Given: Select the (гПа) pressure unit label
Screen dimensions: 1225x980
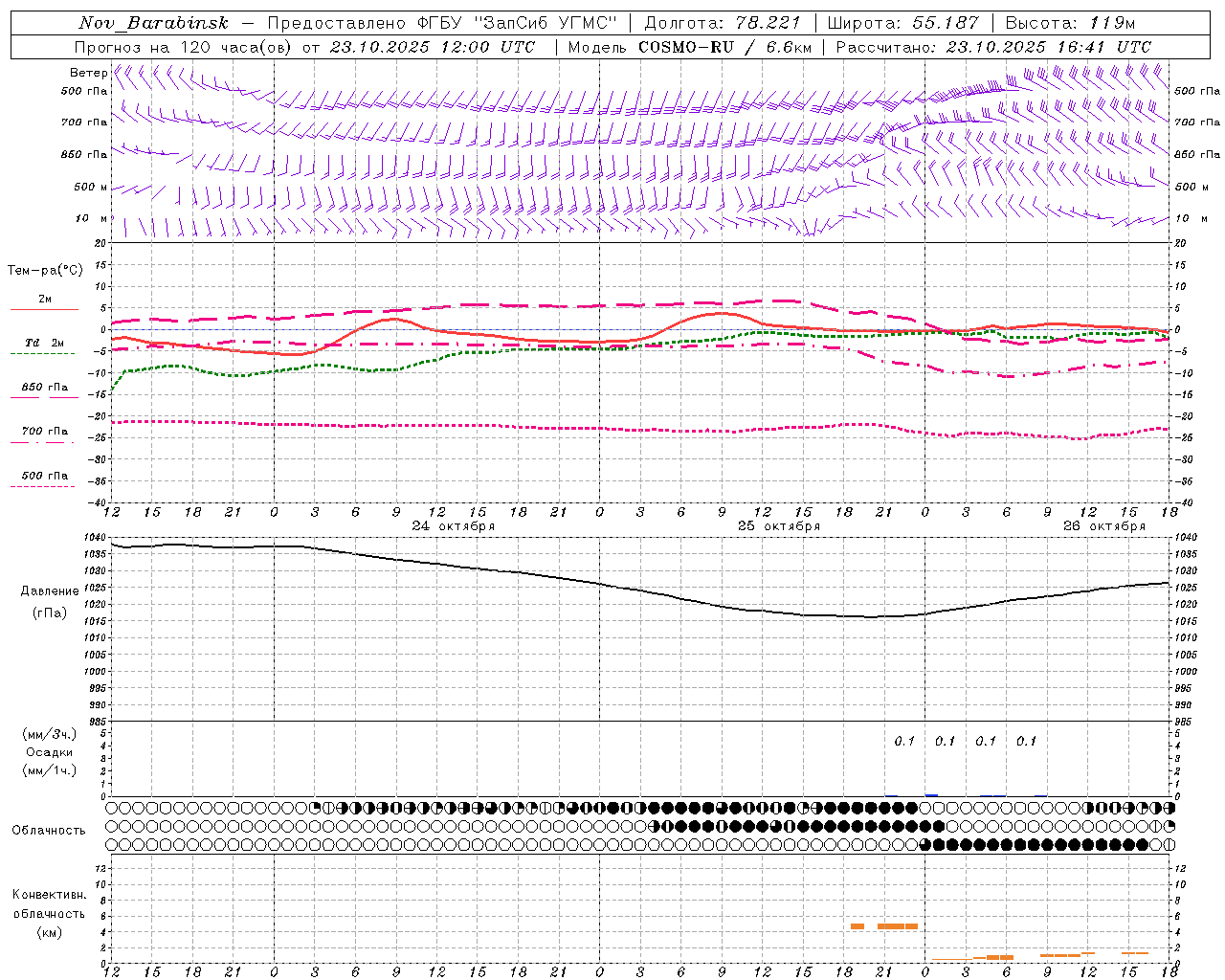Looking at the screenshot, I should pyautogui.click(x=50, y=613).
